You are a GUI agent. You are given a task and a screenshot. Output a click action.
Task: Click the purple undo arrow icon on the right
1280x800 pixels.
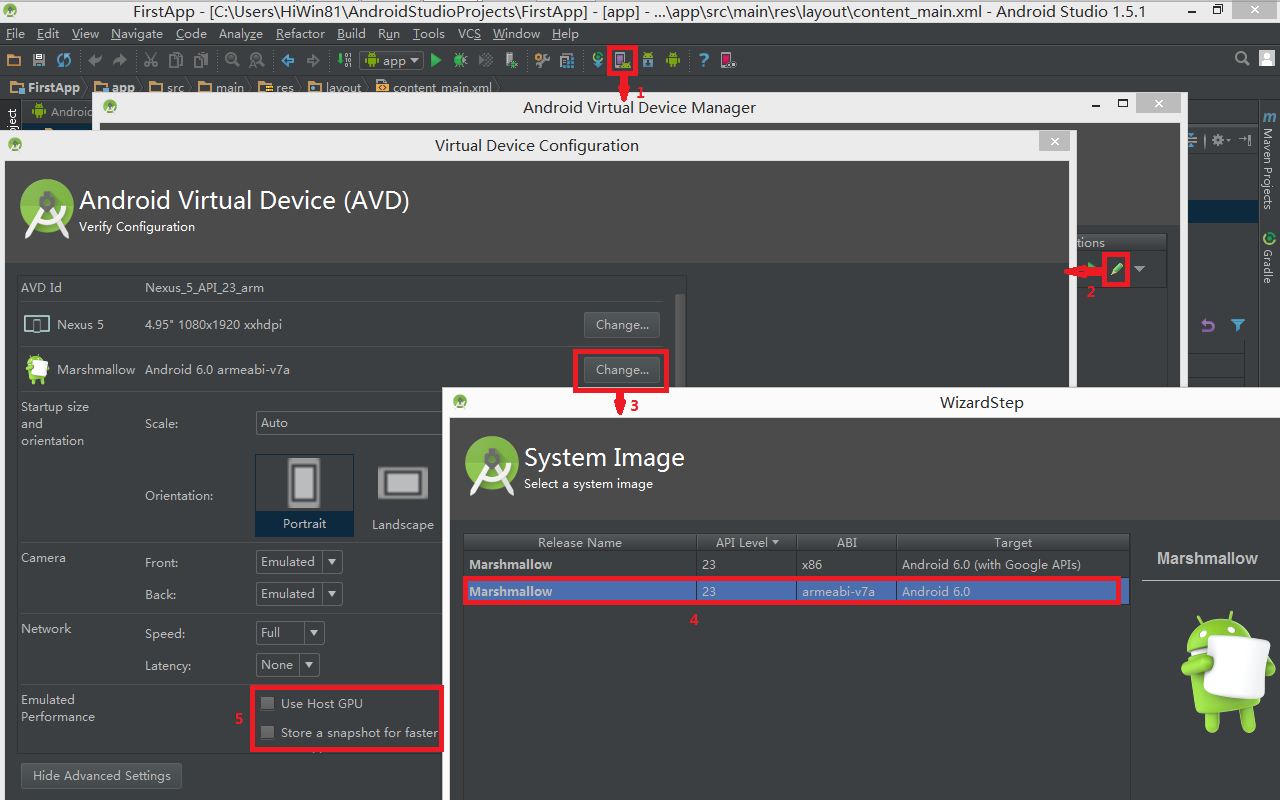(1208, 325)
